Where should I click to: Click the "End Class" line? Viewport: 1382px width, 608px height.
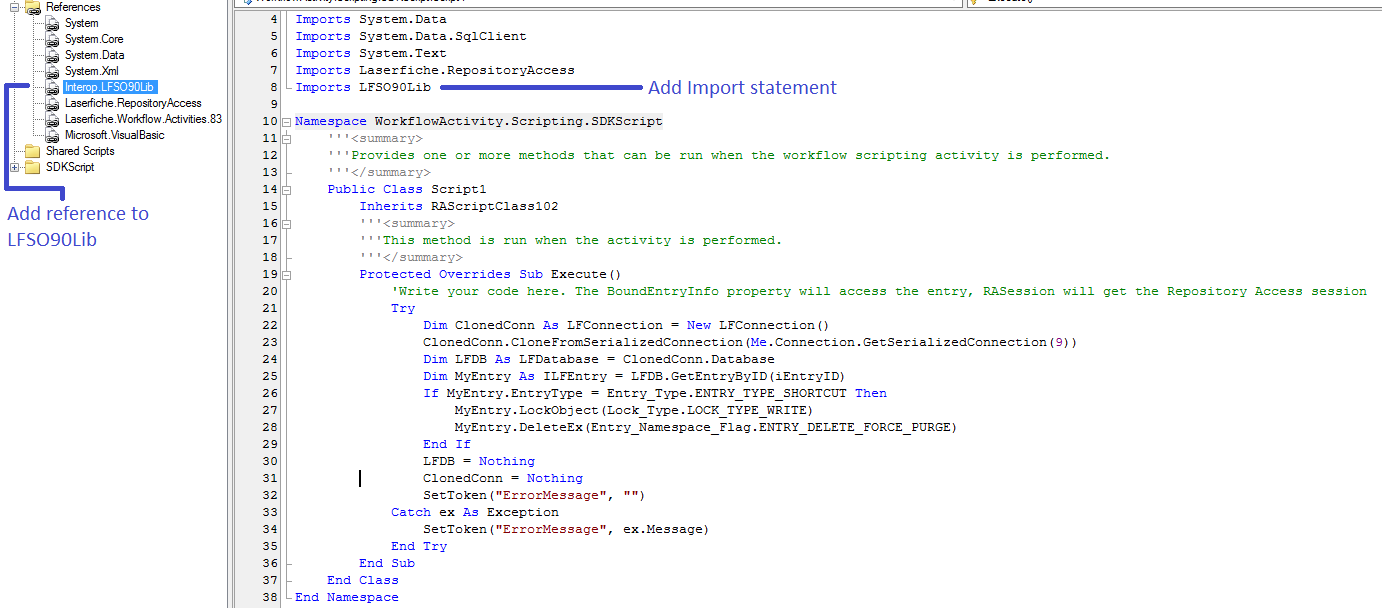[x=363, y=581]
